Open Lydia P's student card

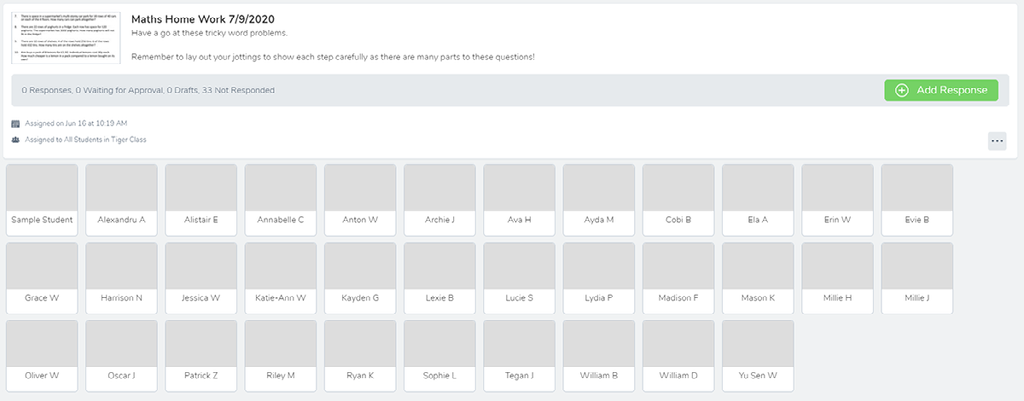598,277
